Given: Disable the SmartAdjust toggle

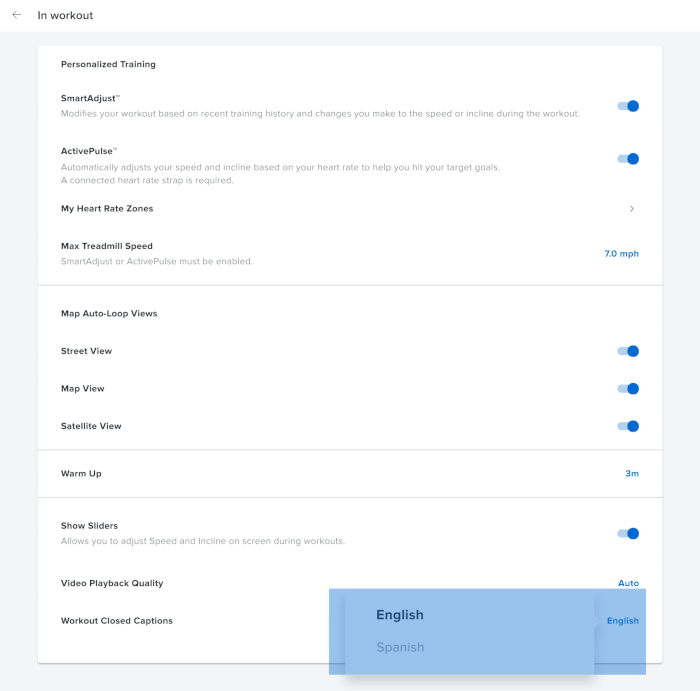Looking at the screenshot, I should pyautogui.click(x=628, y=106).
